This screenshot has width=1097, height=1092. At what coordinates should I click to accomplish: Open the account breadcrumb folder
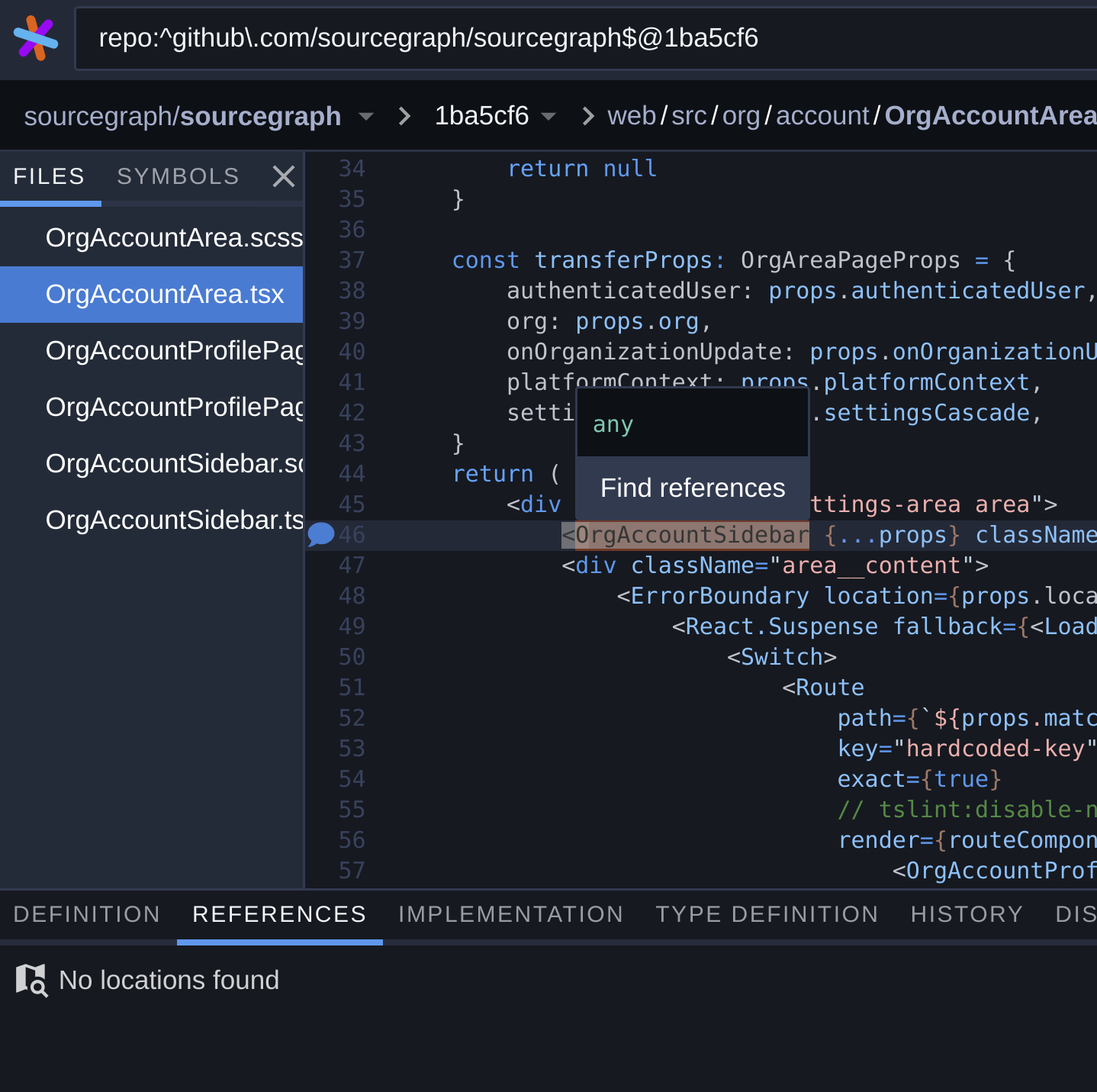point(822,116)
